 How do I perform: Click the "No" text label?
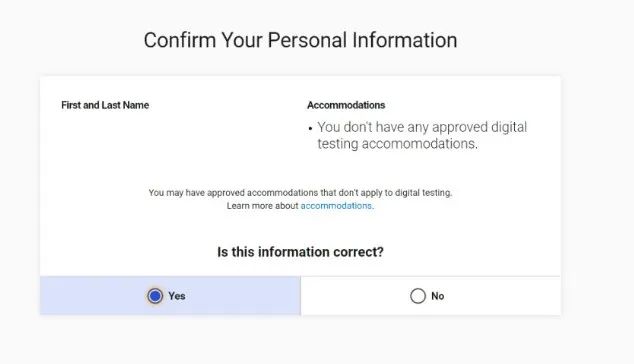(437, 296)
